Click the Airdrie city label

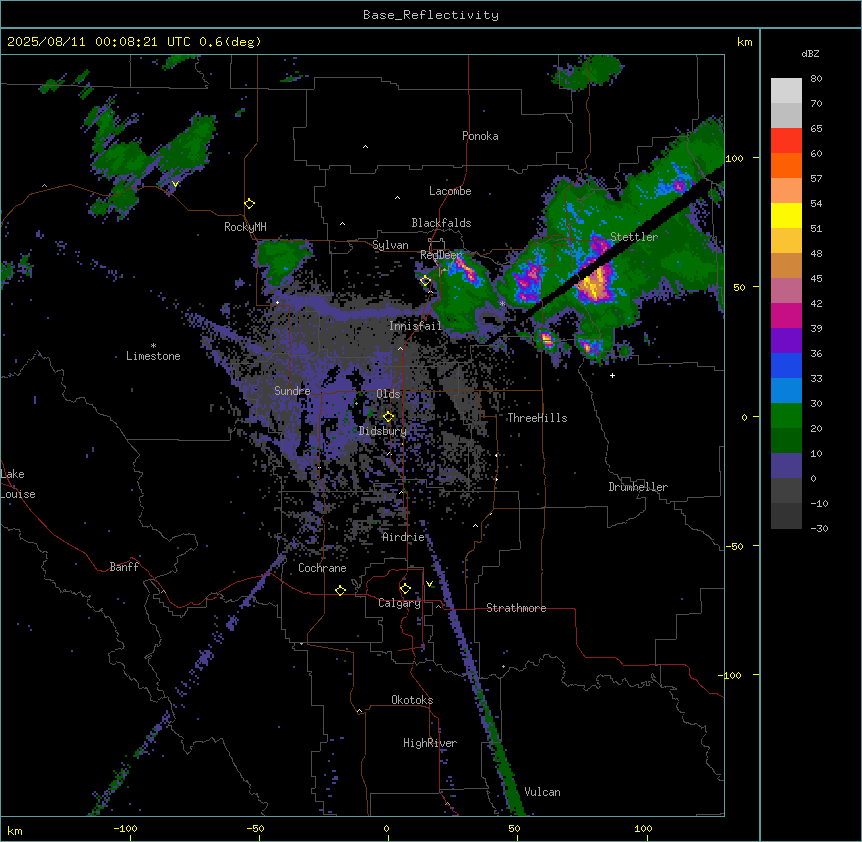403,537
